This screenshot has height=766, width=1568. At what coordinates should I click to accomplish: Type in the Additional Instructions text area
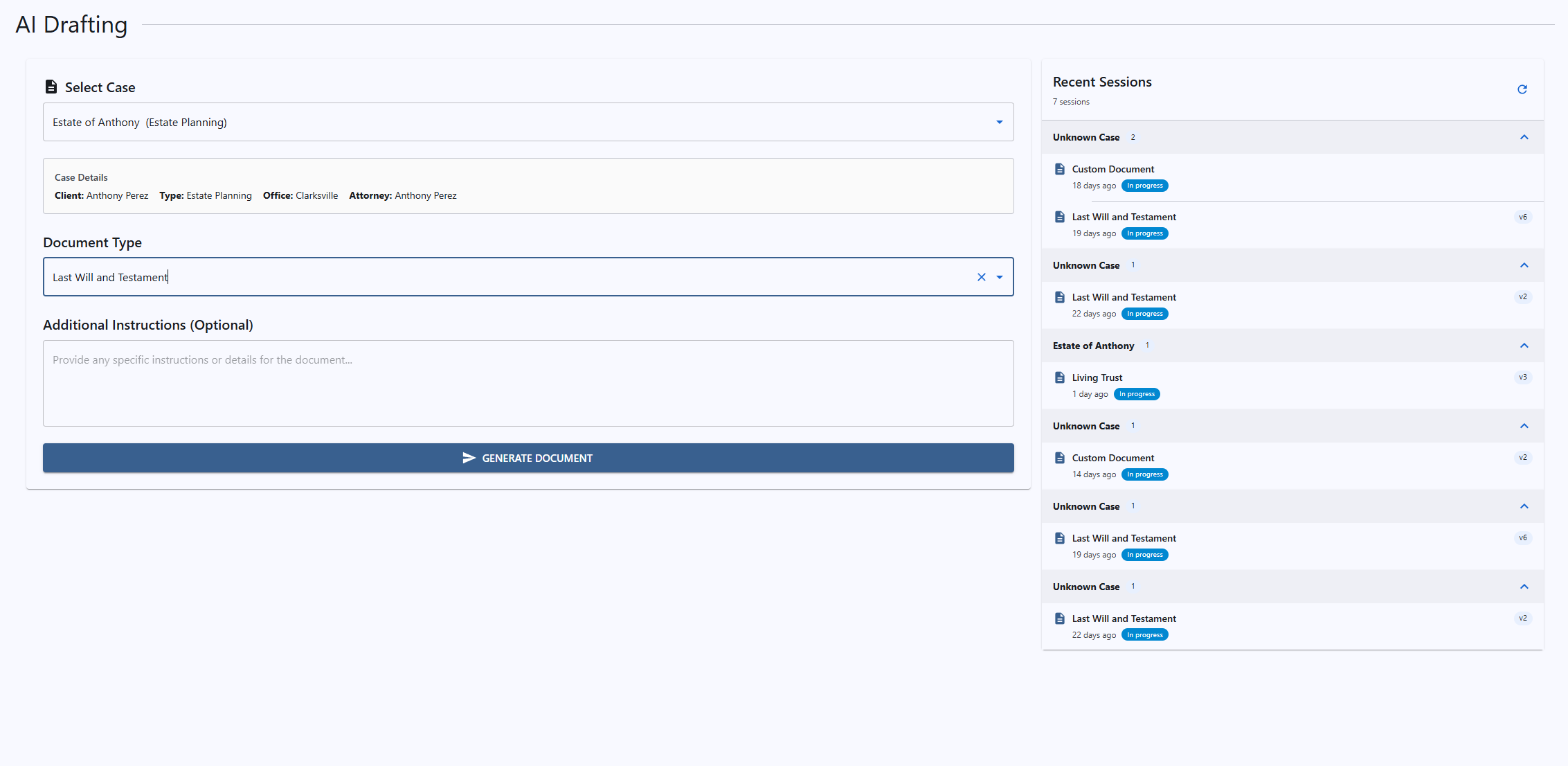pos(528,383)
